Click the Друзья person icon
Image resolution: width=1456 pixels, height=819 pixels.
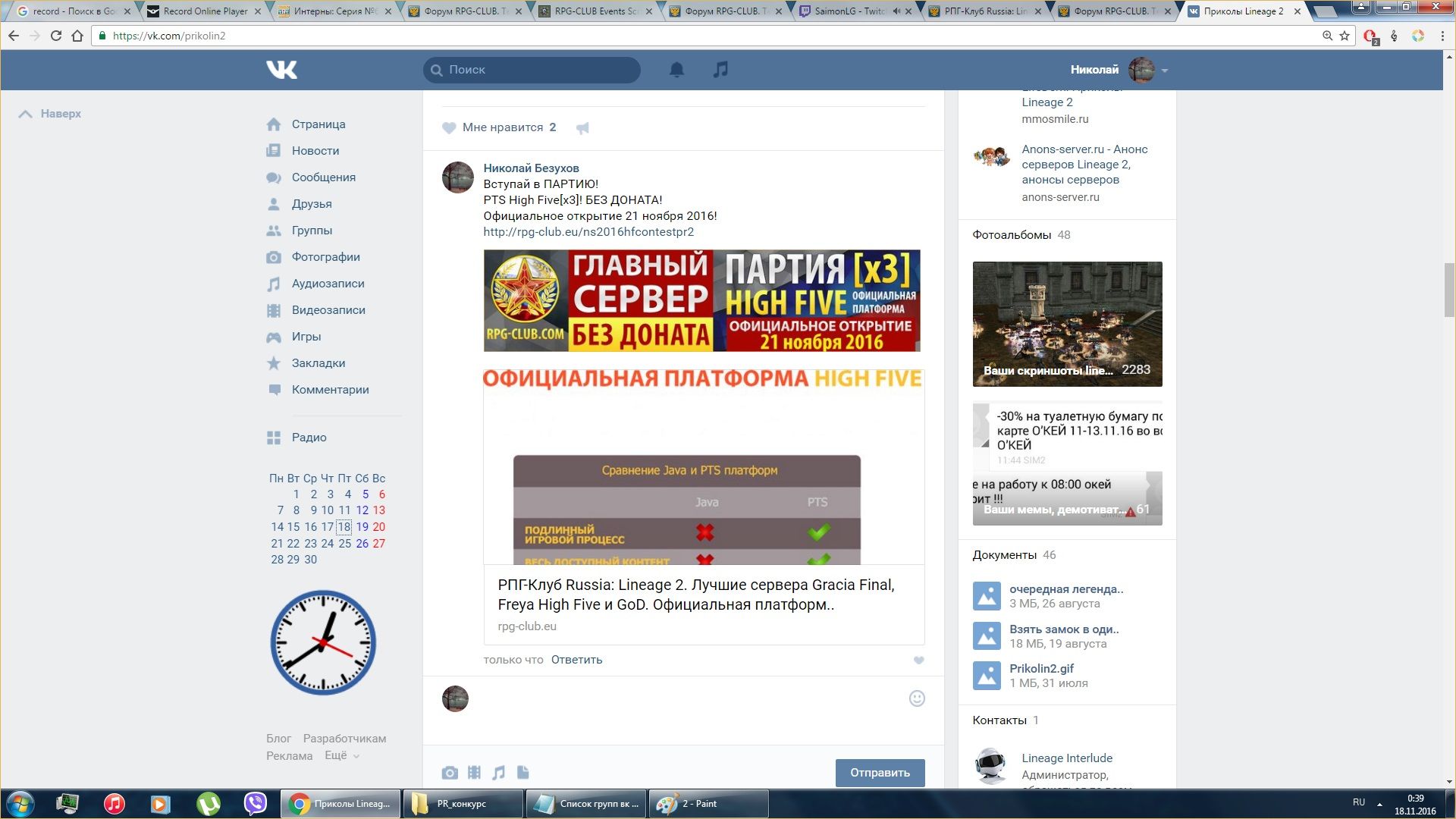pos(274,204)
